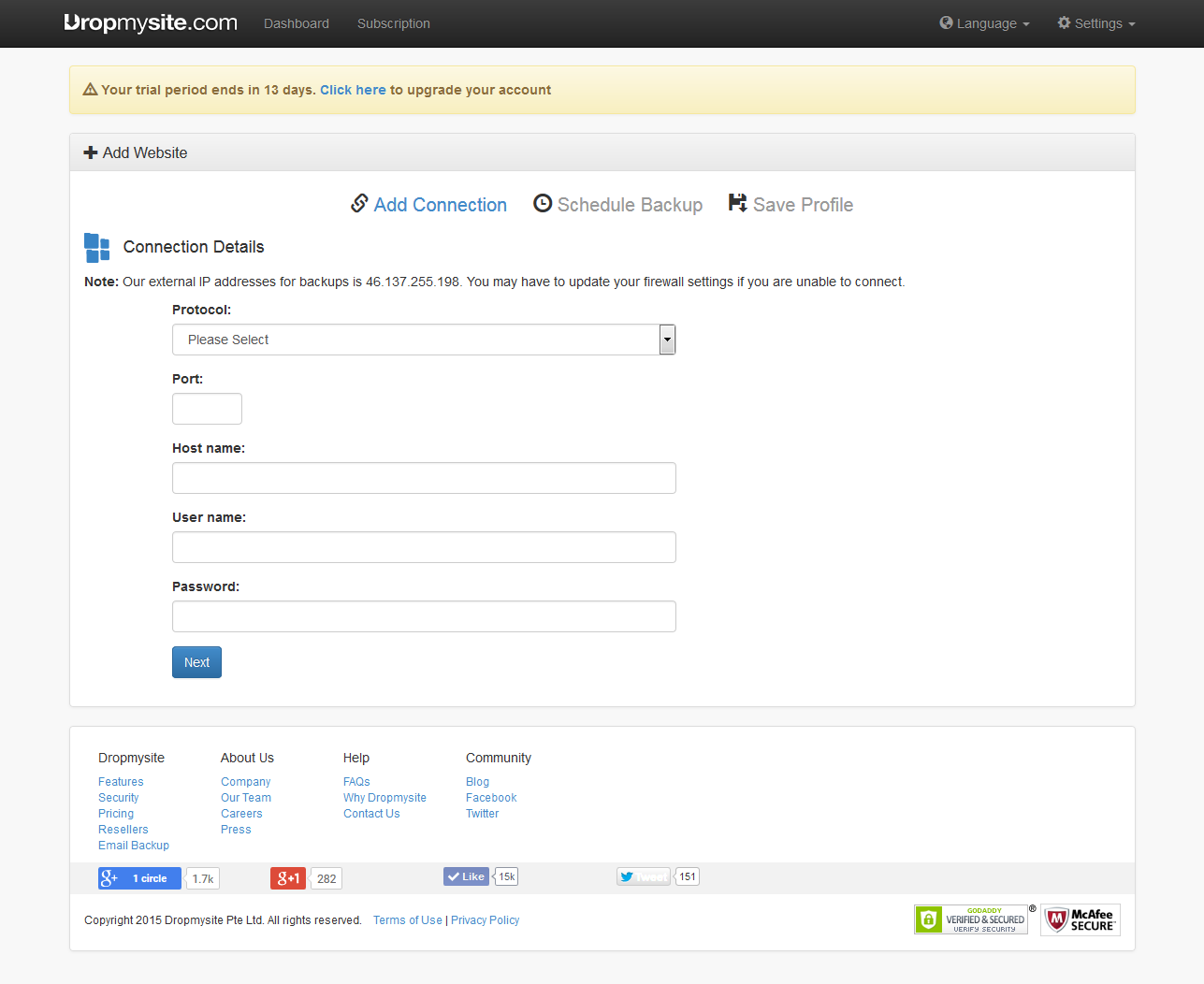The width and height of the screenshot is (1204, 984).
Task: Click the gear icon beside Settings
Action: point(1064,22)
